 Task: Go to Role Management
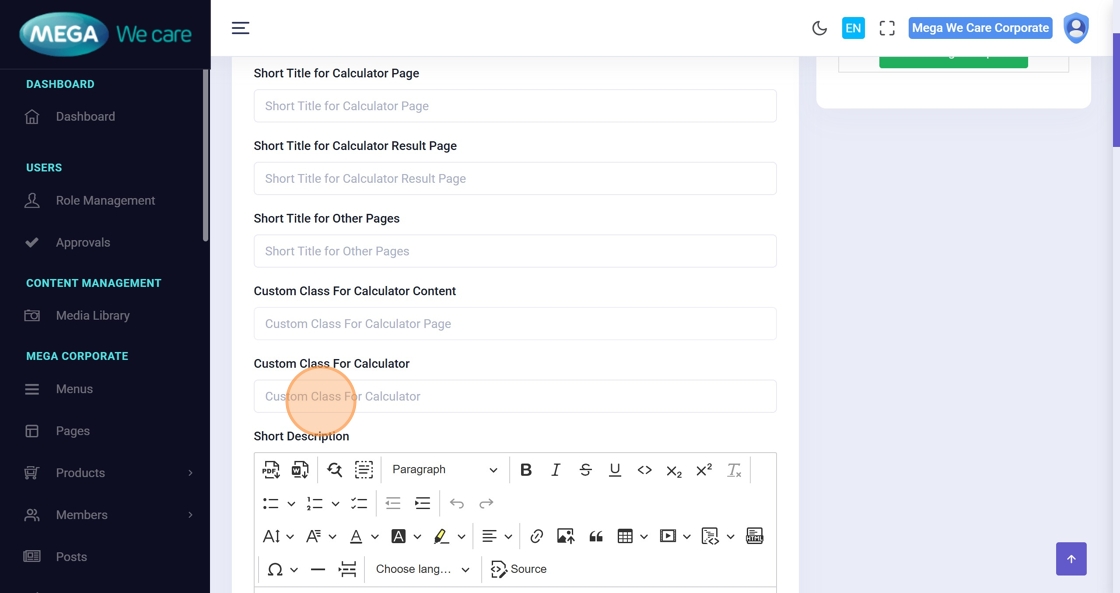105,201
